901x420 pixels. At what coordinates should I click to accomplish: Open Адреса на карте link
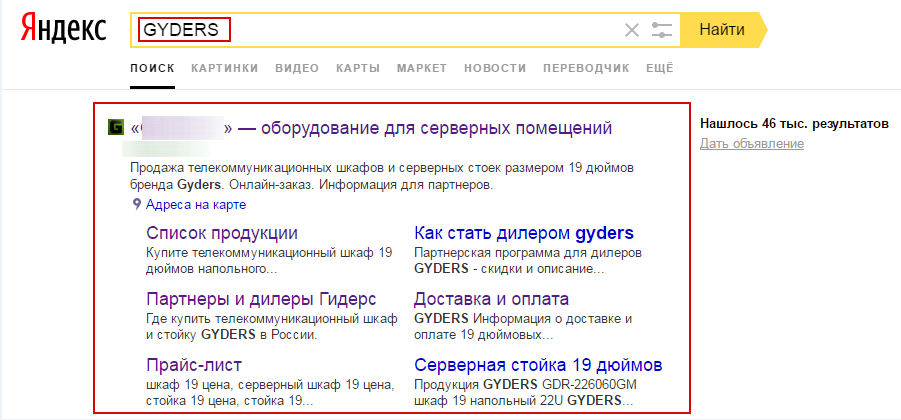coord(196,205)
